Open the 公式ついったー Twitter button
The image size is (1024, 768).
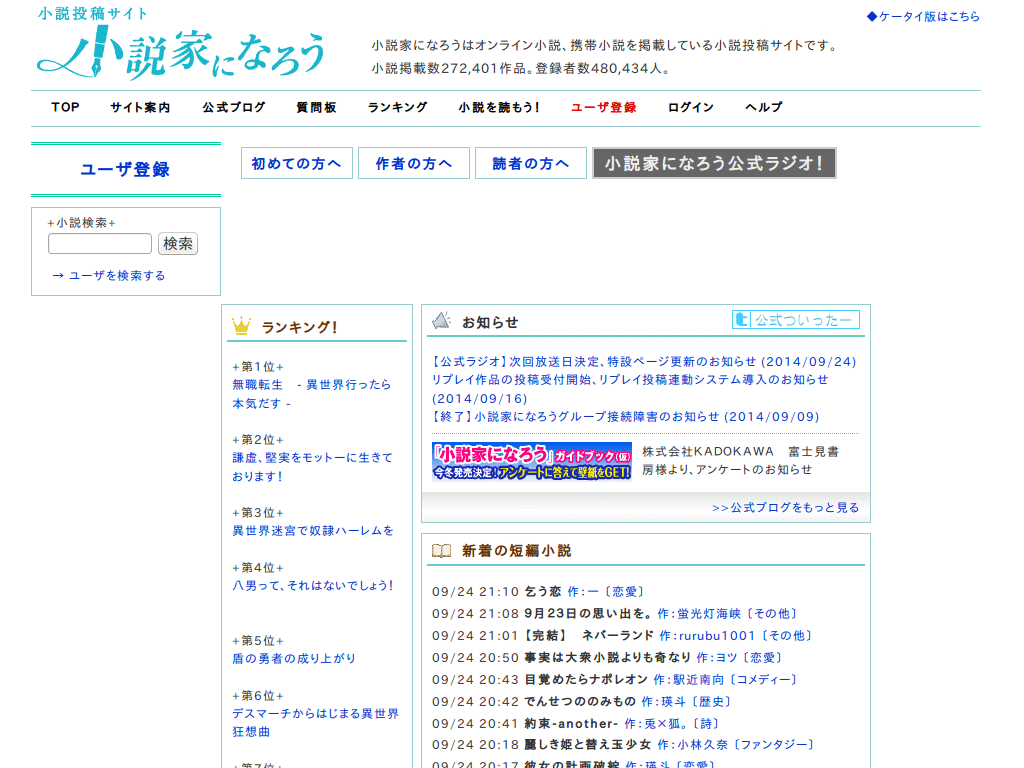[x=795, y=320]
